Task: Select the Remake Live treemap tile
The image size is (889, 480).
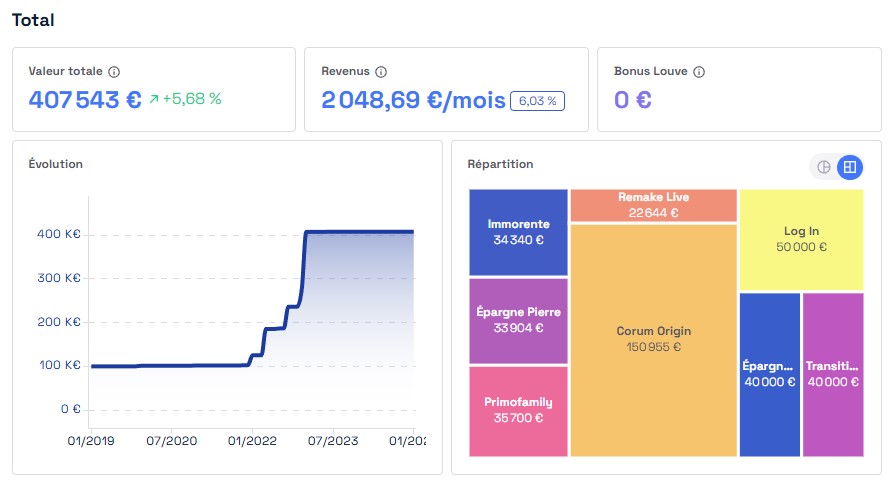Action: 653,205
